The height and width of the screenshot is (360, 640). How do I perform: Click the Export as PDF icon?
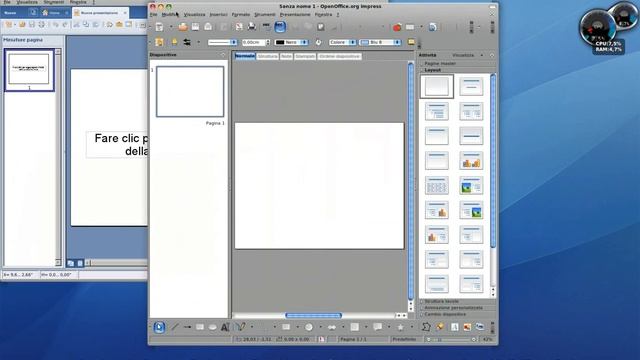click(x=239, y=27)
